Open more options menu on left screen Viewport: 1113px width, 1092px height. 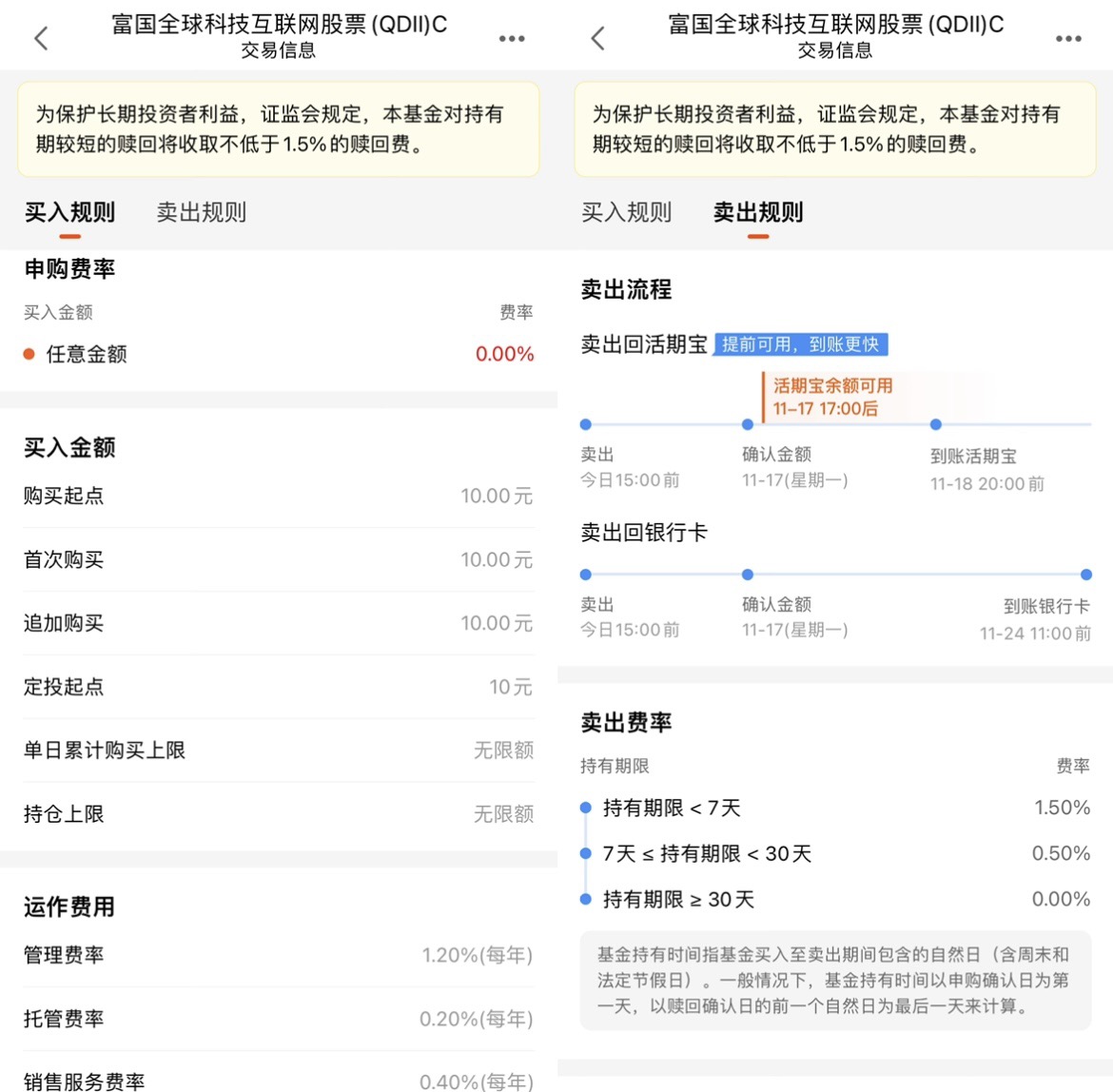(512, 38)
